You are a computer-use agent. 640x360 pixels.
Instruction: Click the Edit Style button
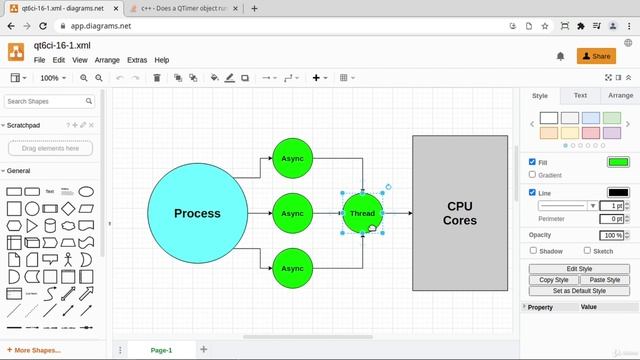click(x=579, y=269)
